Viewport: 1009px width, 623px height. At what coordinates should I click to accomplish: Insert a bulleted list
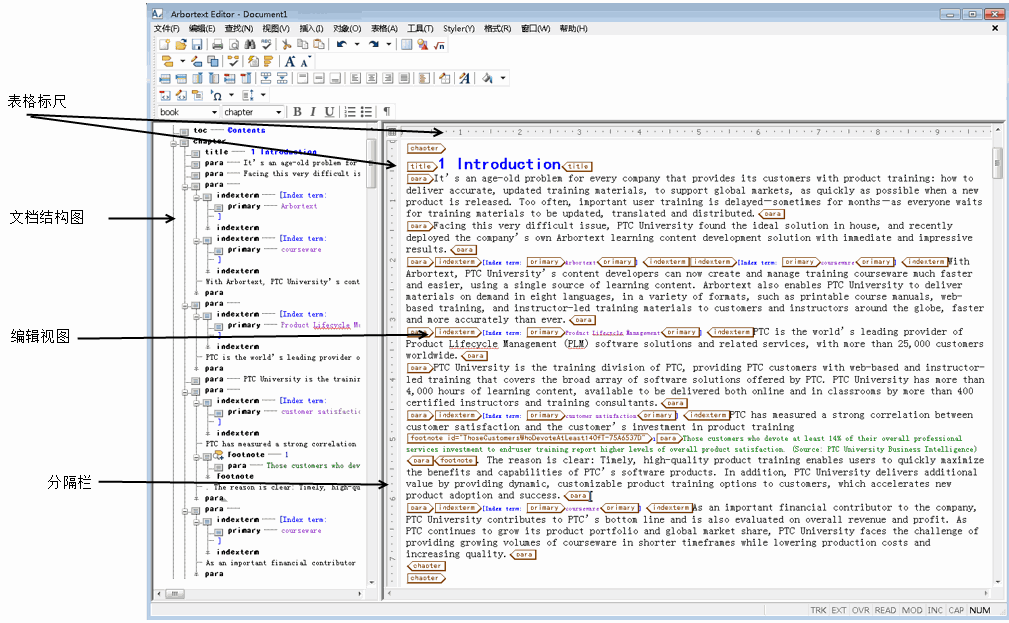coord(366,111)
